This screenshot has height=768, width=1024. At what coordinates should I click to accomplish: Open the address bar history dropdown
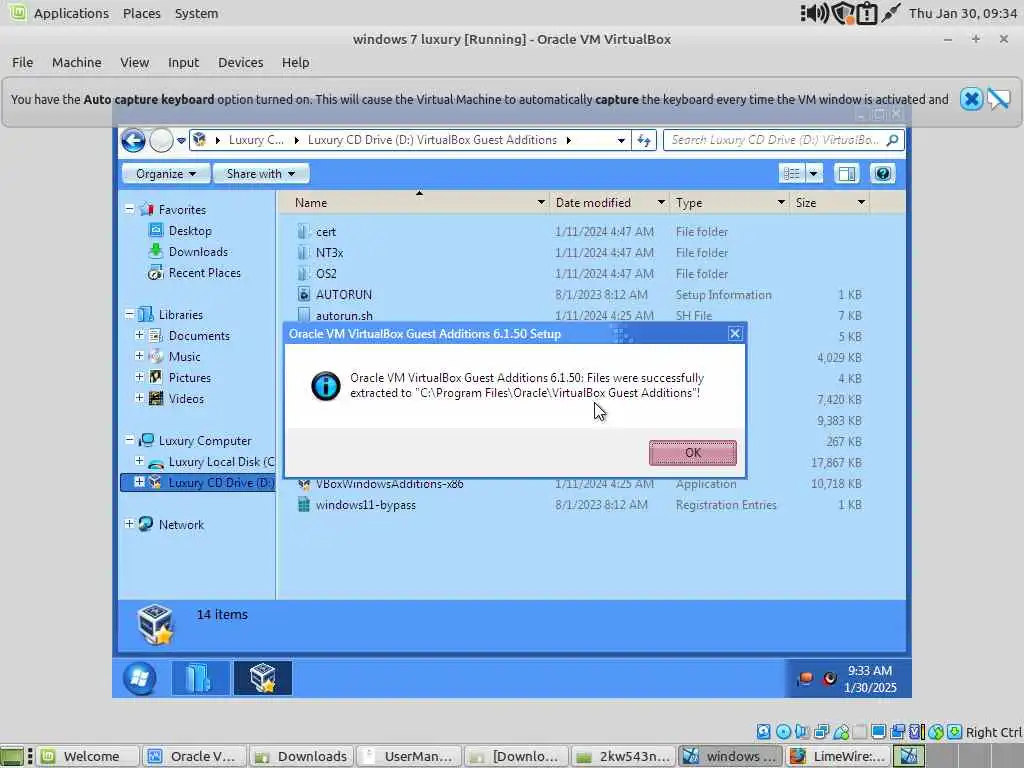(x=621, y=140)
